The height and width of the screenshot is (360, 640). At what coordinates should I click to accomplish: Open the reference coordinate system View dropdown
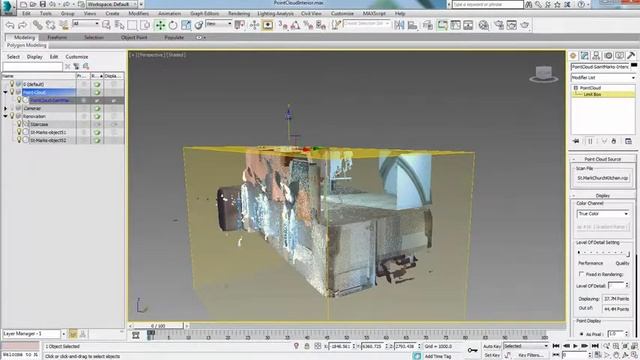(x=219, y=24)
